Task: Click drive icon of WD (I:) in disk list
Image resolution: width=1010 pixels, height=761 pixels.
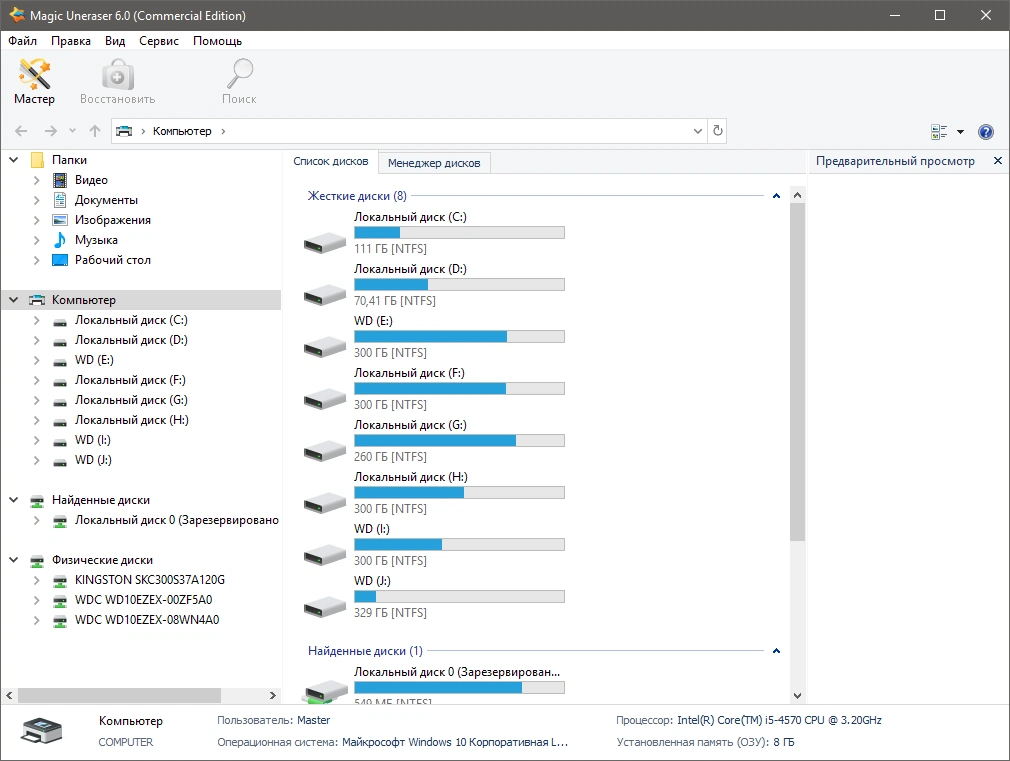Action: [325, 555]
